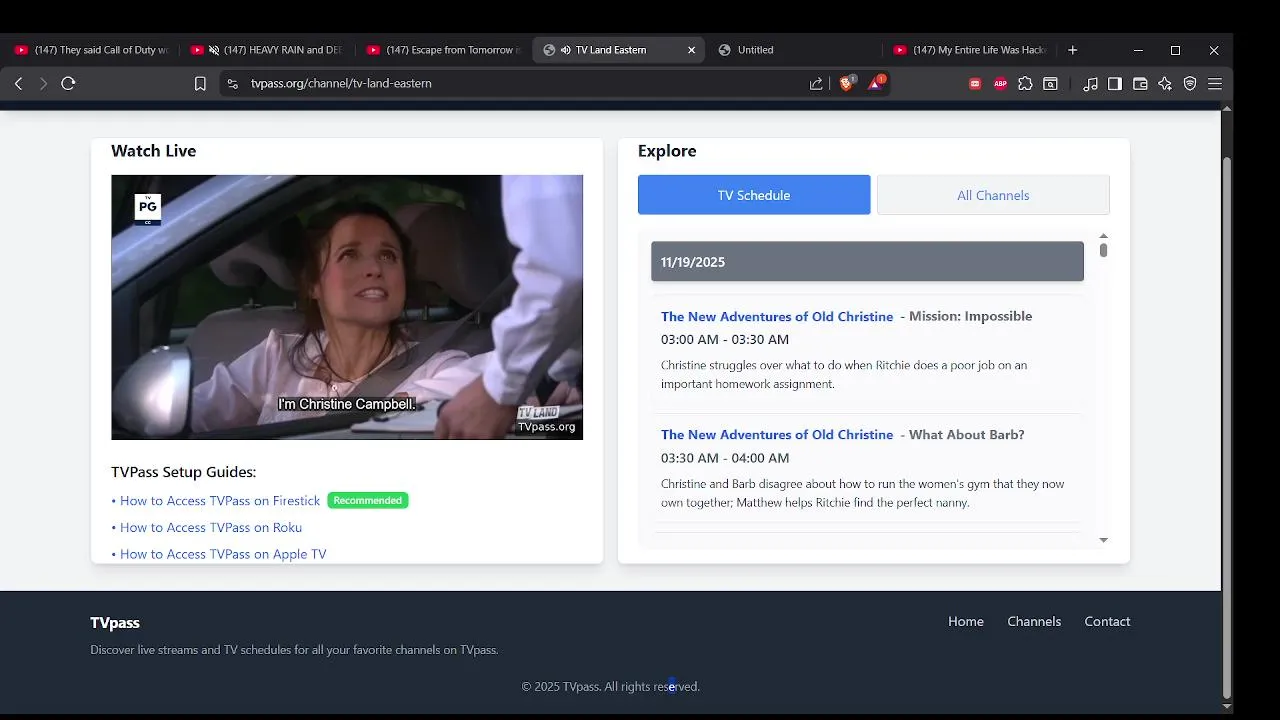
Task: Click the green Recommended badge
Action: (368, 501)
